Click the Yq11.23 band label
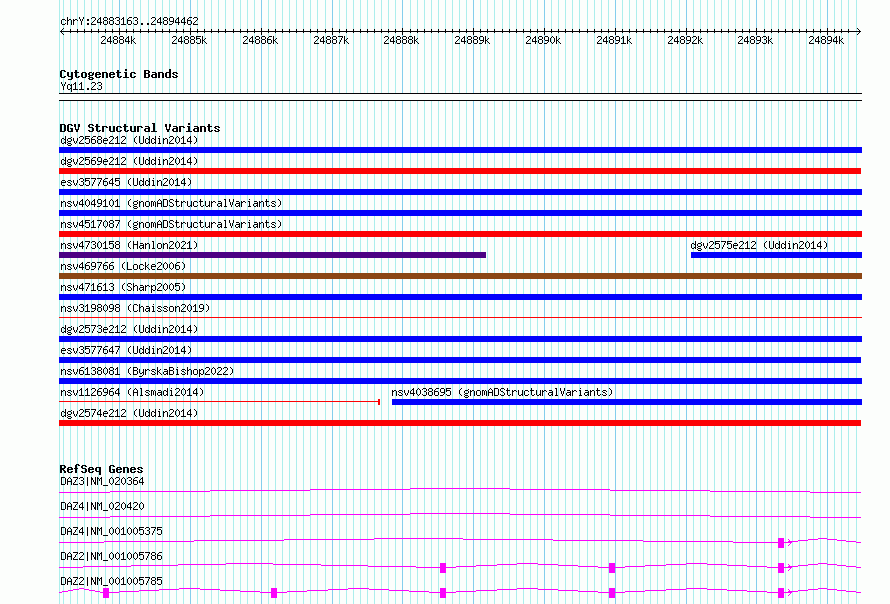The width and height of the screenshot is (890, 604). pos(81,86)
